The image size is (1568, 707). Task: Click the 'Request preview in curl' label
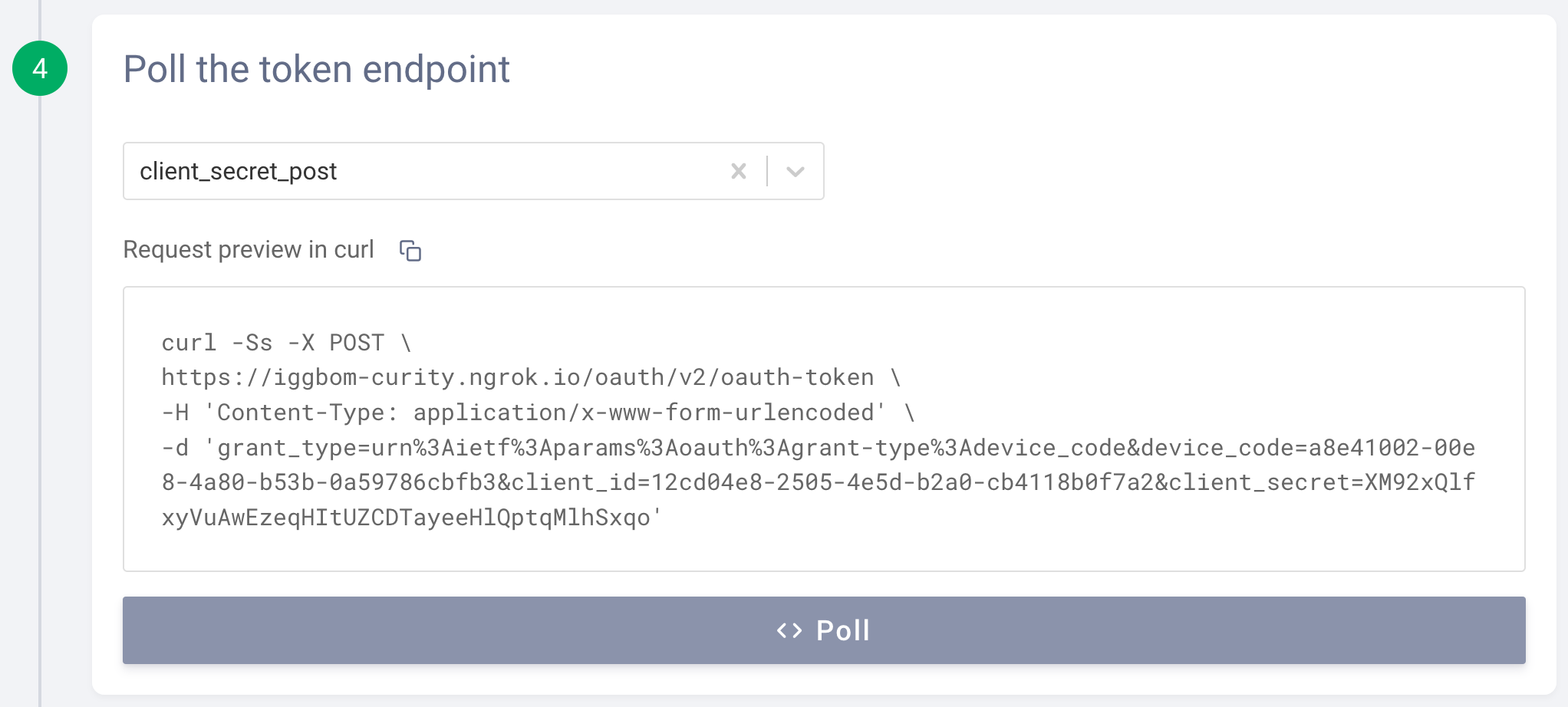pos(248,250)
